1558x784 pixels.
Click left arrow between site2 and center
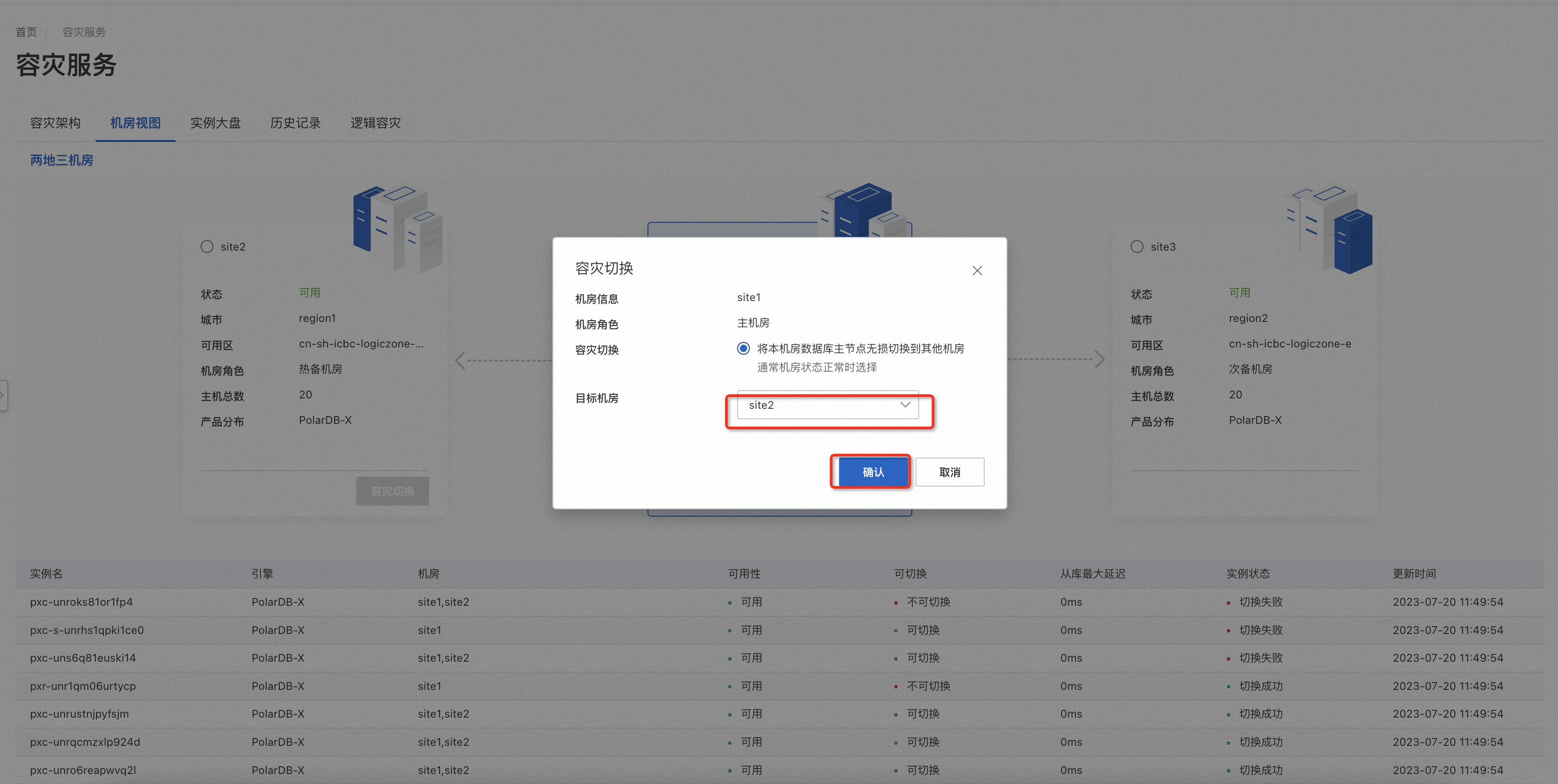460,360
